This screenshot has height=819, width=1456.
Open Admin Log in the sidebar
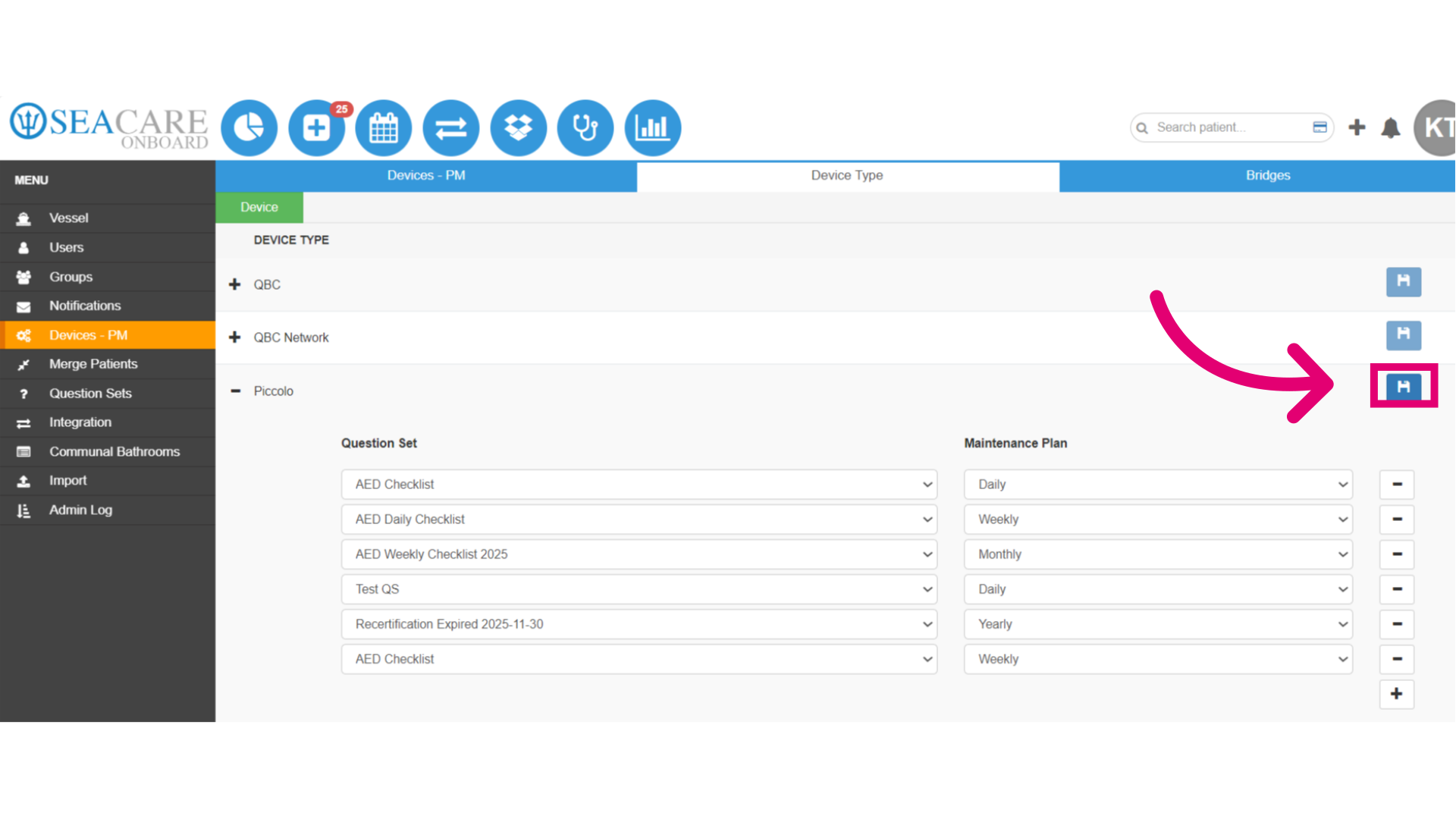click(x=108, y=510)
